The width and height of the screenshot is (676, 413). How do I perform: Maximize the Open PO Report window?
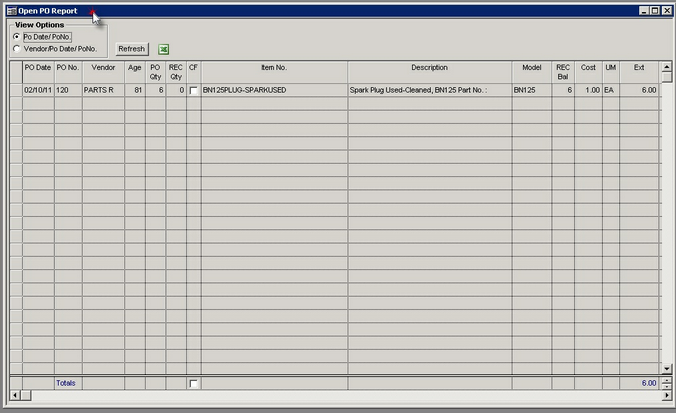click(654, 10)
